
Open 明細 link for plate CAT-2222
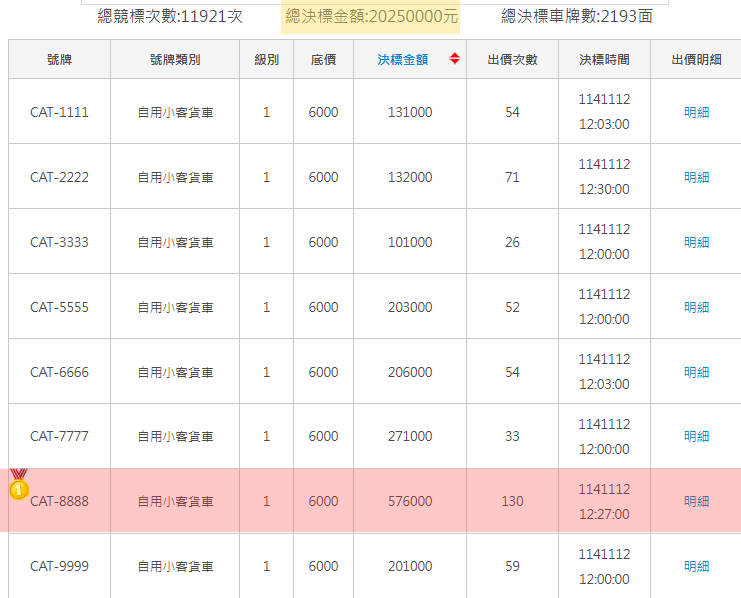(x=696, y=177)
